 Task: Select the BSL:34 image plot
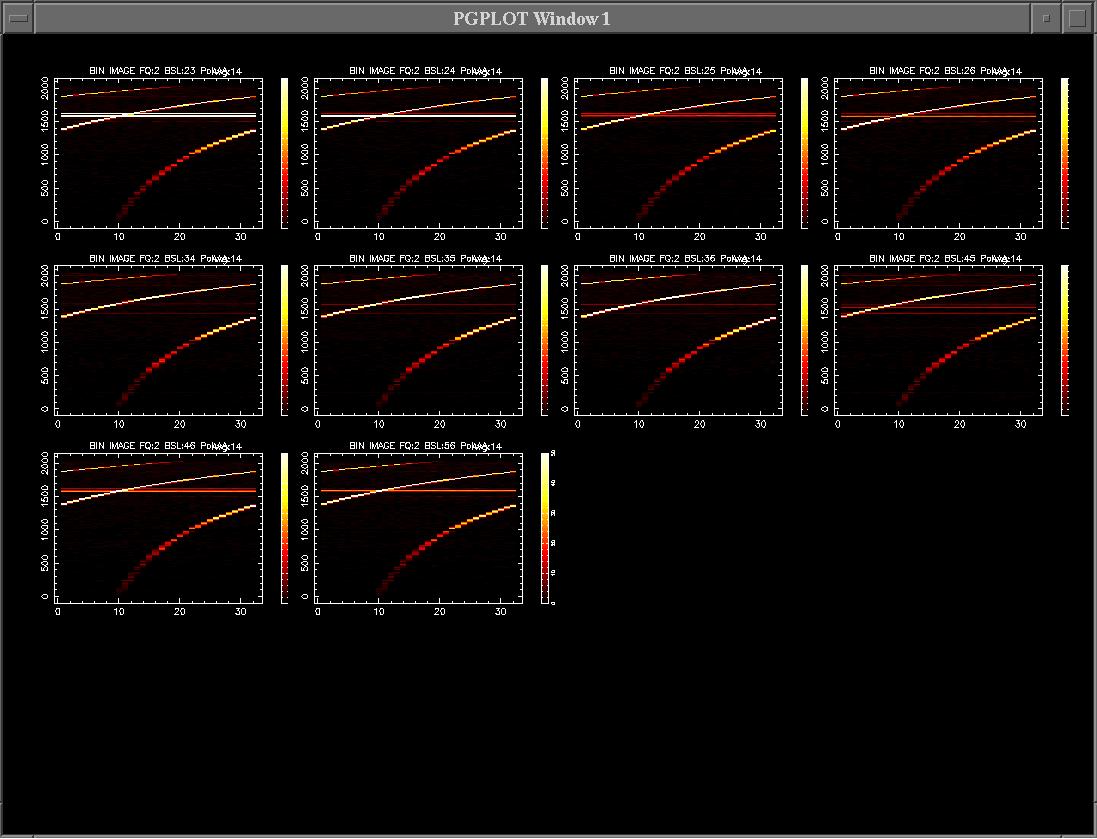158,340
